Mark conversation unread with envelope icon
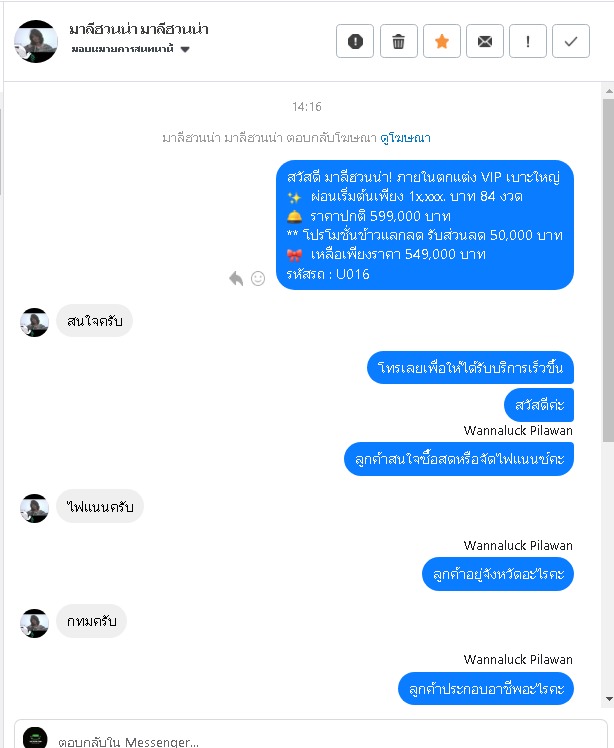This screenshot has width=614, height=748. (x=485, y=41)
